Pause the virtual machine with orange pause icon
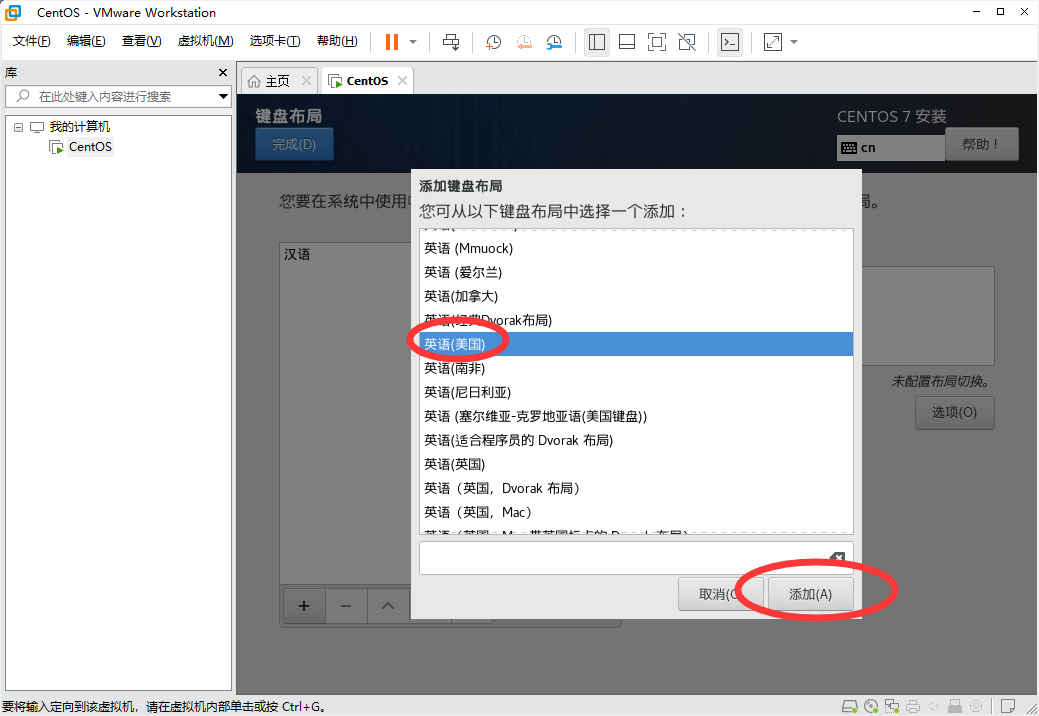 coord(392,42)
